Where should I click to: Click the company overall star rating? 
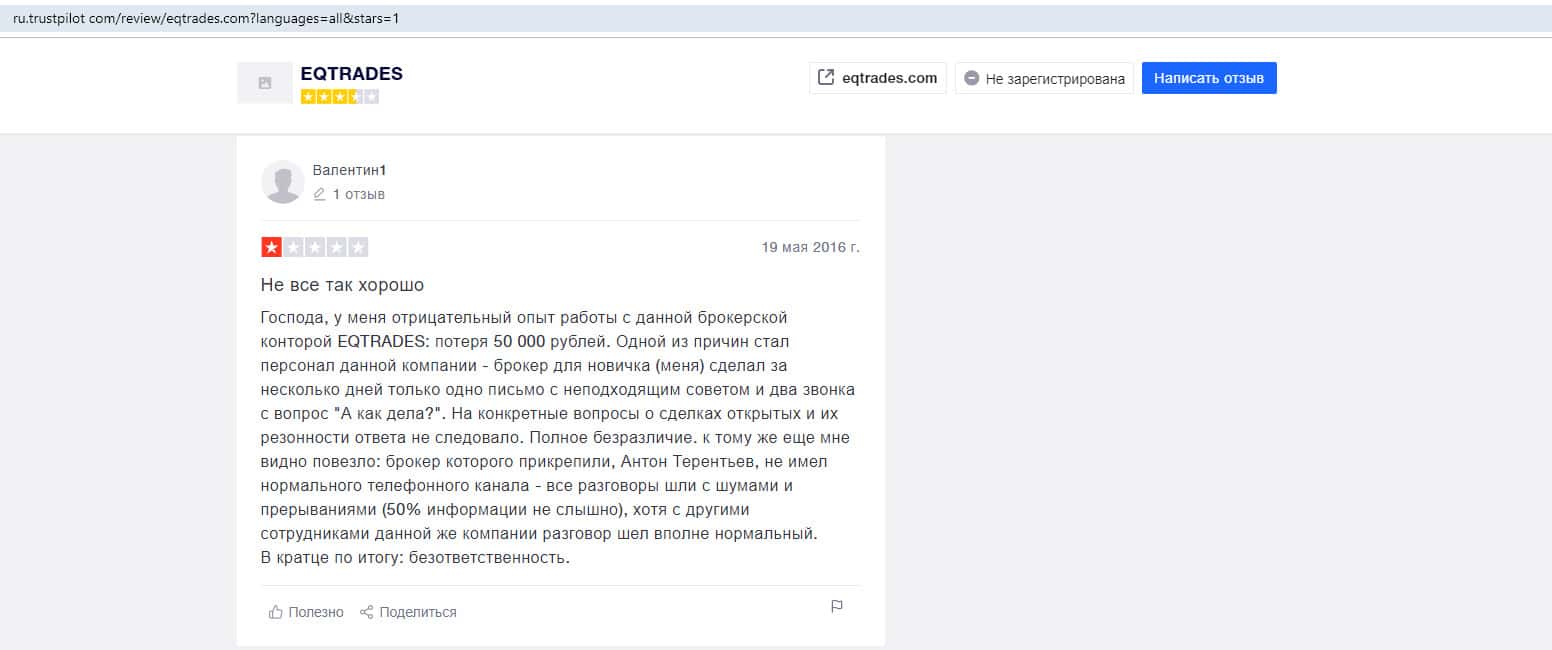coord(340,97)
